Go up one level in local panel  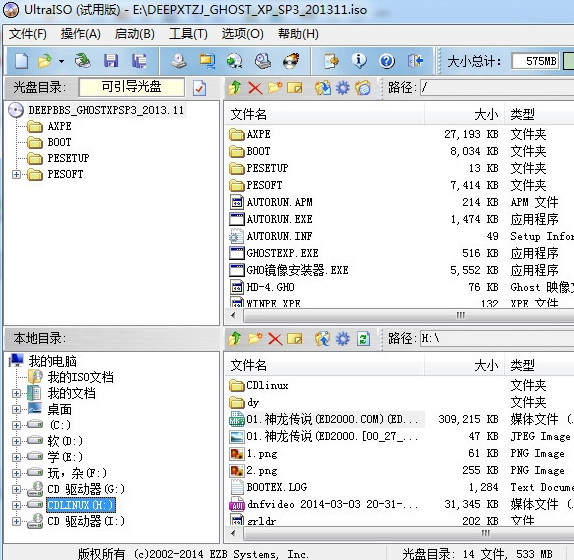click(235, 339)
